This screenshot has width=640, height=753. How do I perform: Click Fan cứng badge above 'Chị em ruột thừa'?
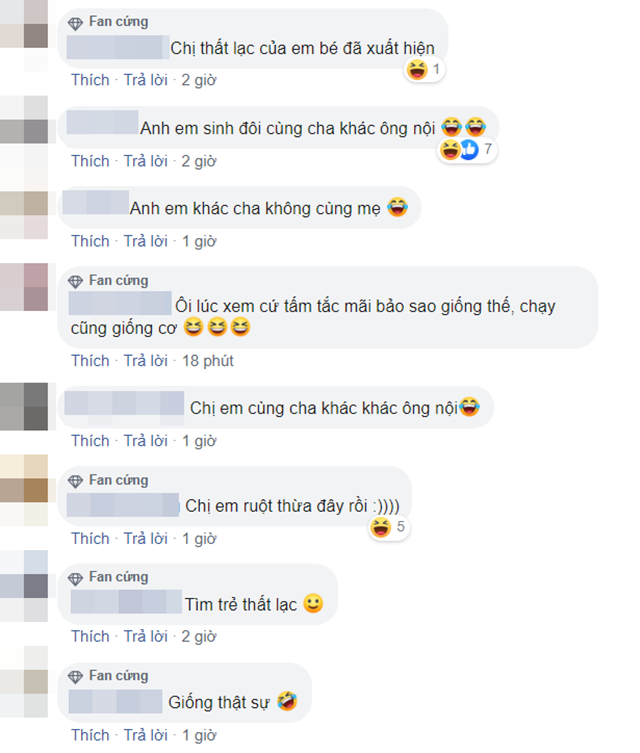(x=108, y=481)
